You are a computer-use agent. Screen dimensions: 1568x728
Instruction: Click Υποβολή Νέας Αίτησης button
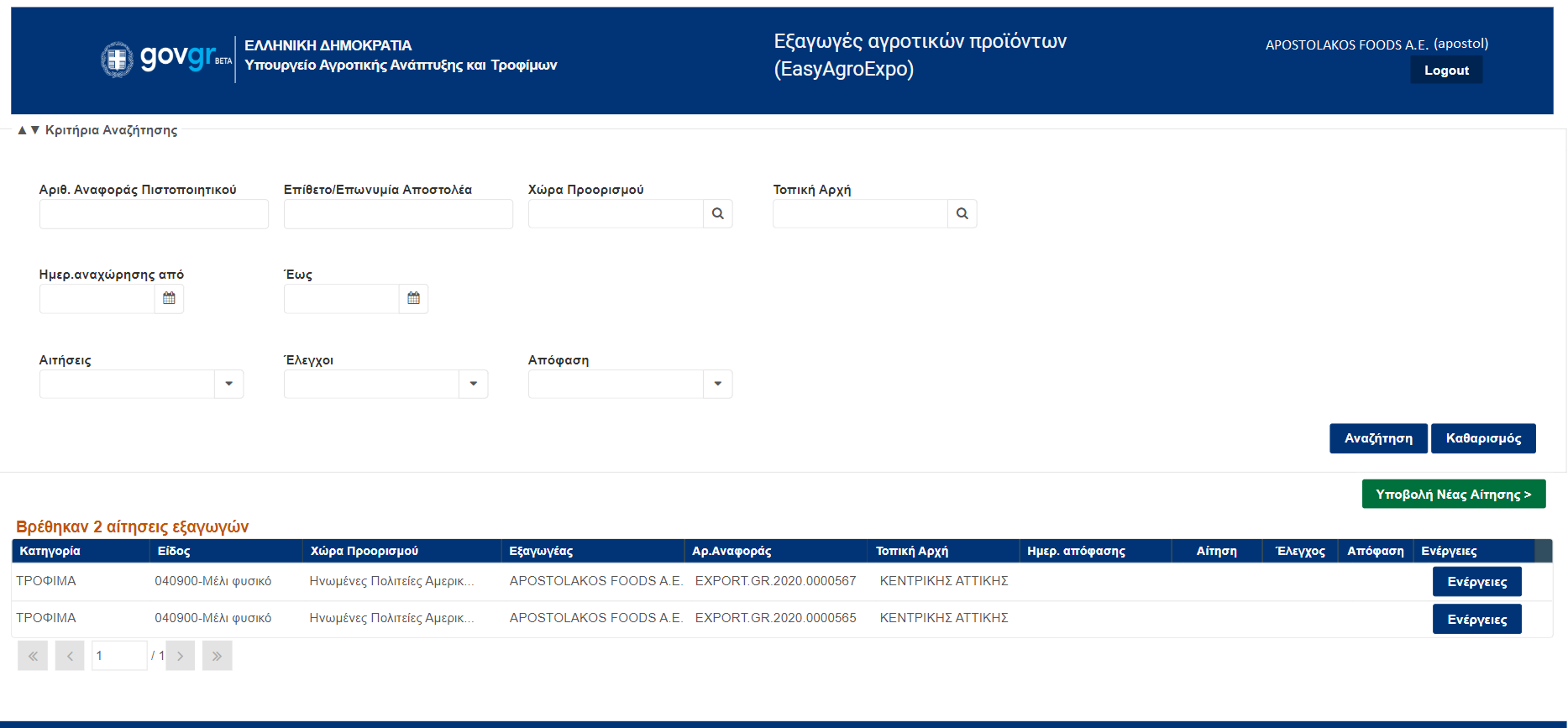pos(1454,494)
